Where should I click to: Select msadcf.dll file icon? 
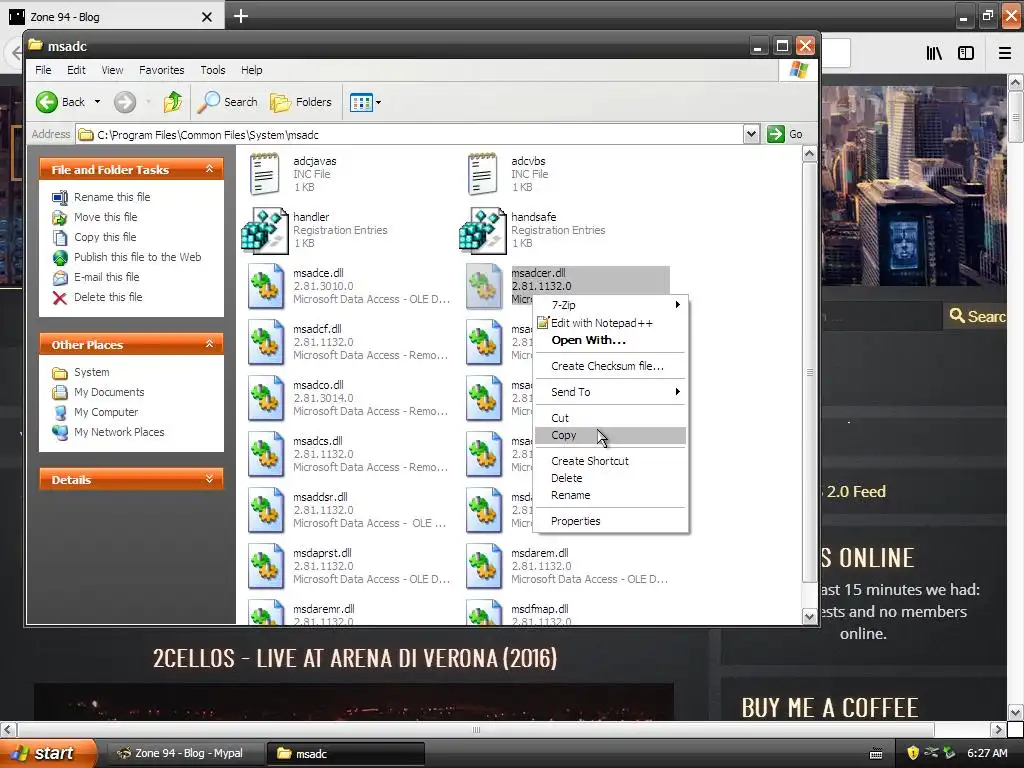(x=266, y=342)
